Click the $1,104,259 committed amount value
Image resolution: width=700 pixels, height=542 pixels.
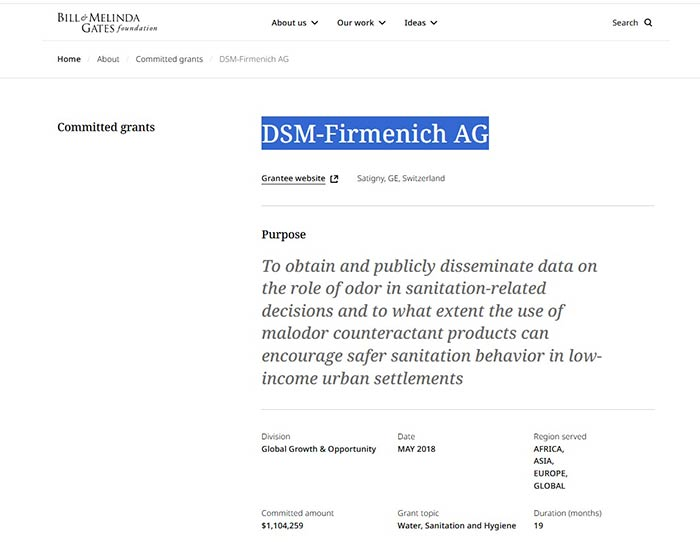[282, 526]
